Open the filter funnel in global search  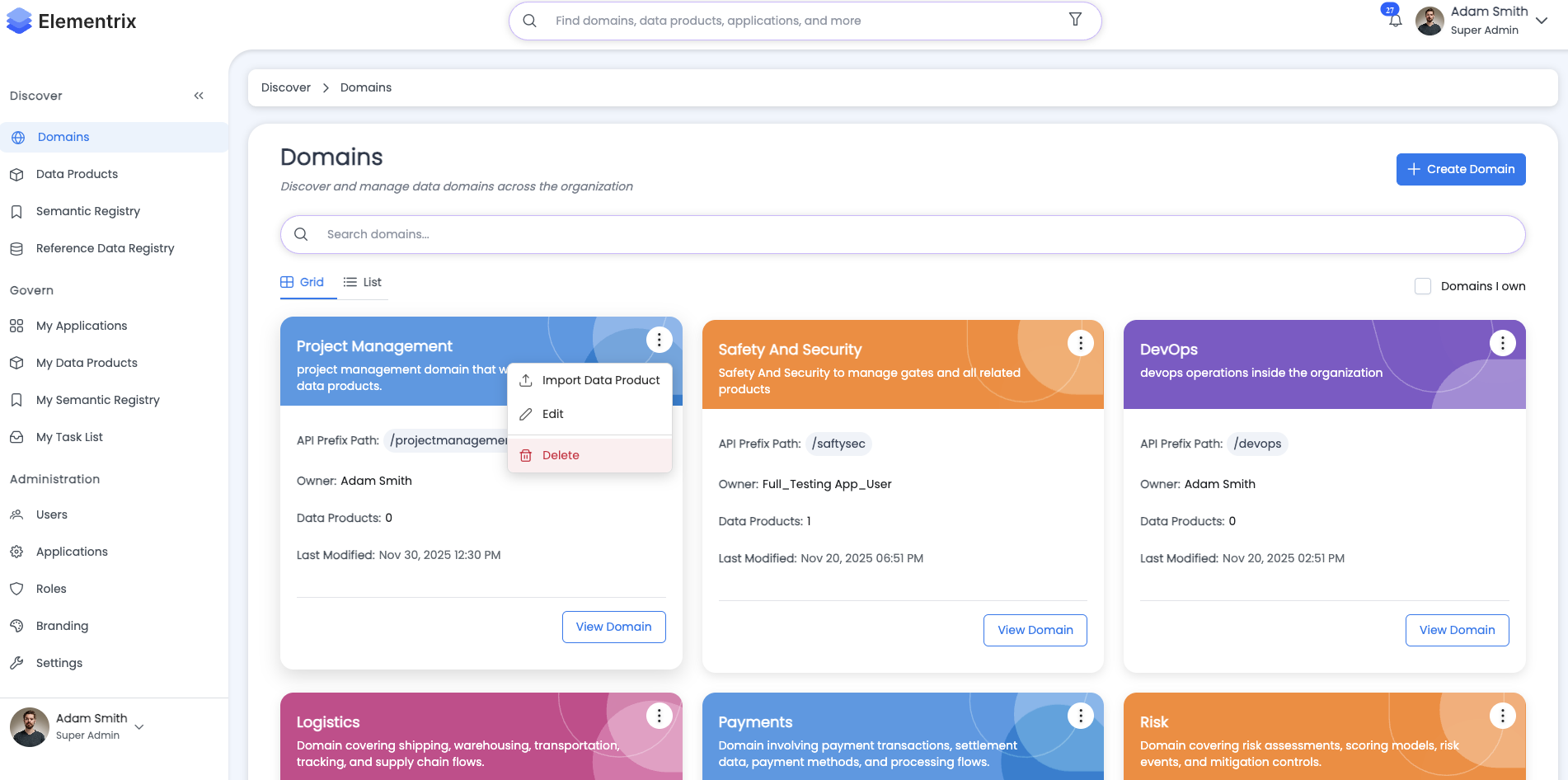click(x=1075, y=20)
